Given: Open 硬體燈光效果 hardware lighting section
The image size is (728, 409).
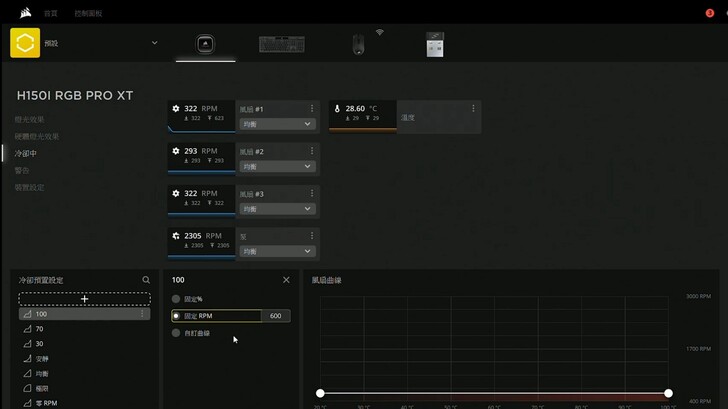Looking at the screenshot, I should coord(37,136).
